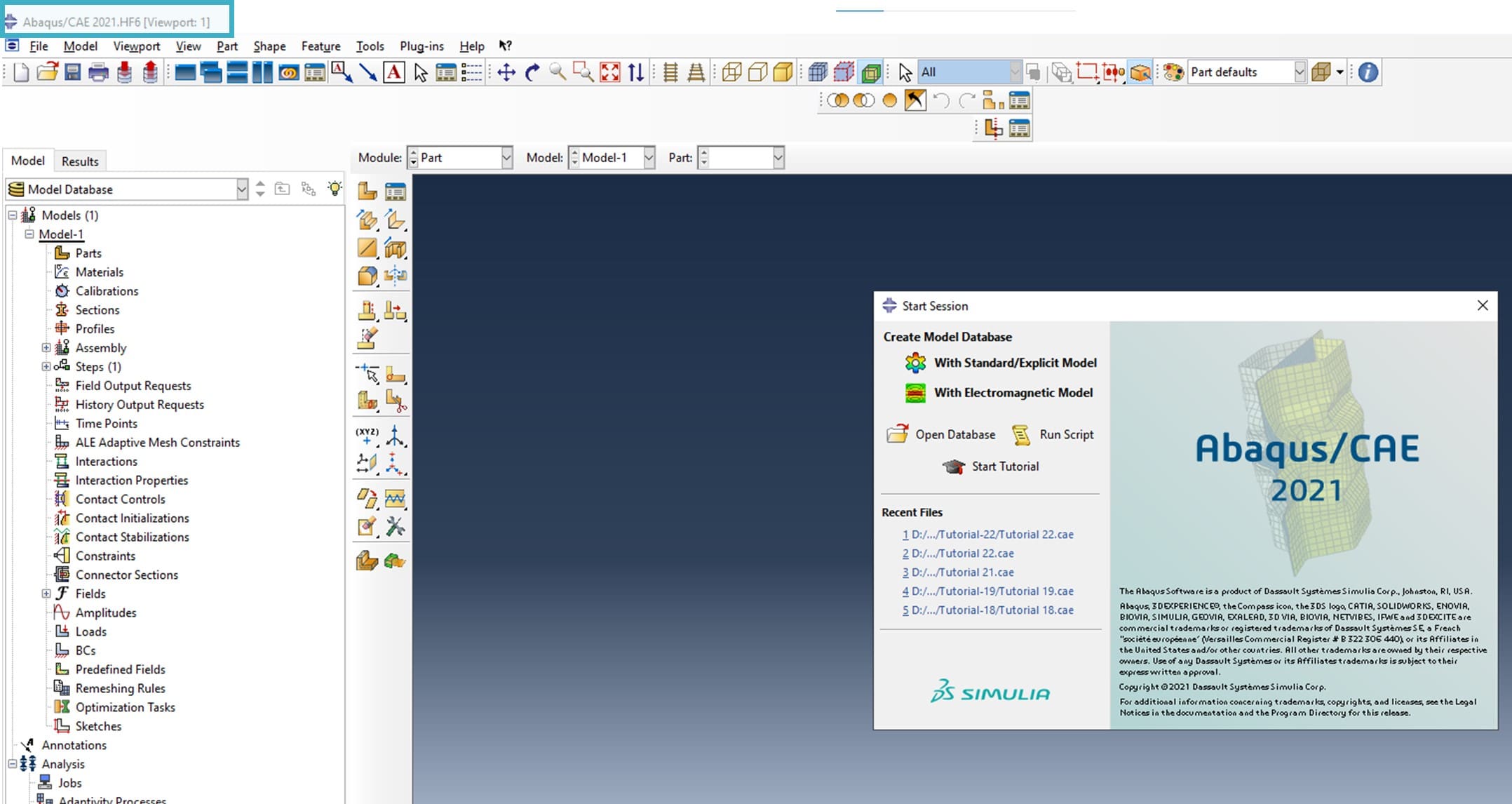Toggle the show model tree lightbulb

tap(335, 188)
